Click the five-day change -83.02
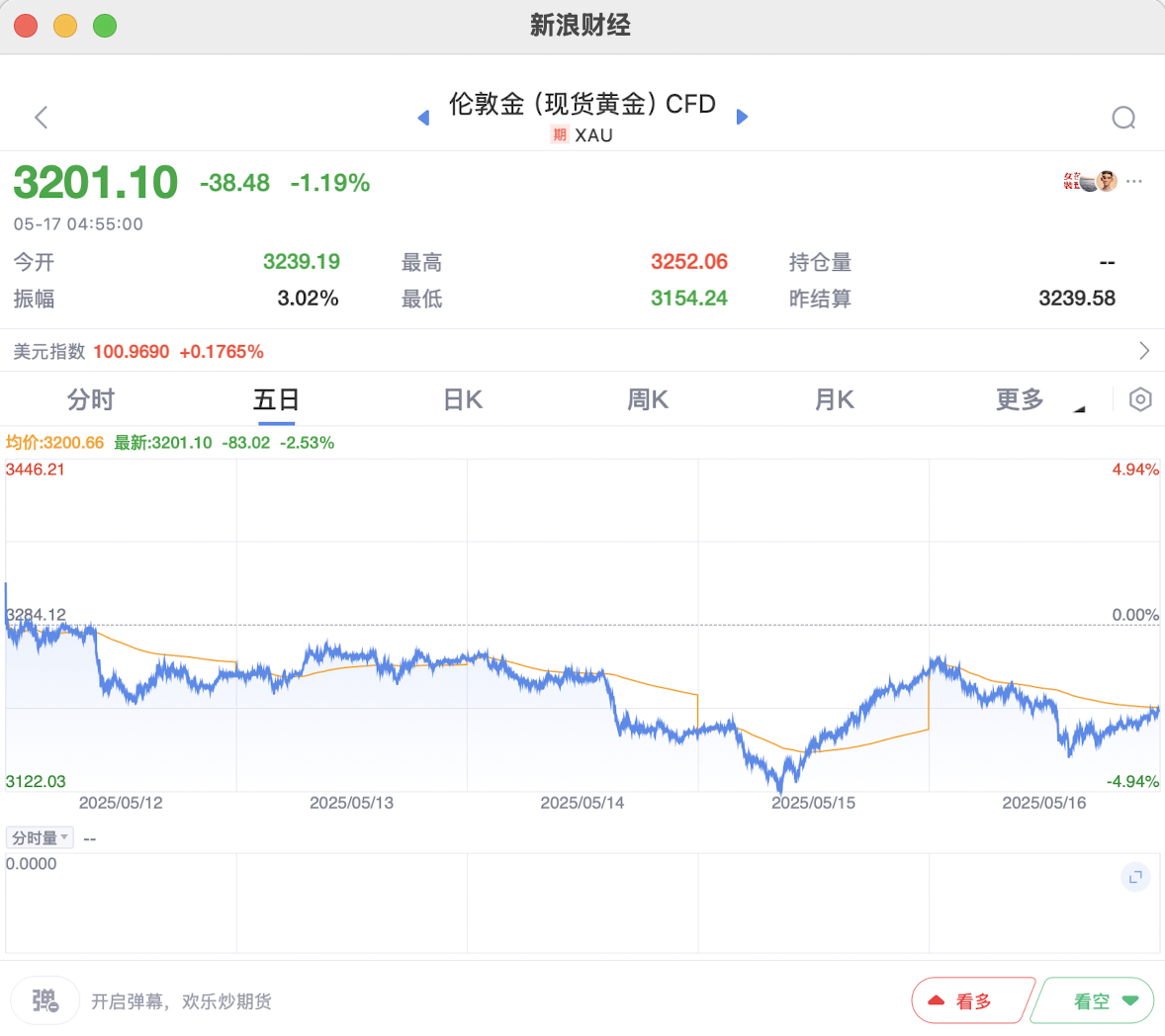Image resolution: width=1165 pixels, height=1036 pixels. (x=246, y=443)
